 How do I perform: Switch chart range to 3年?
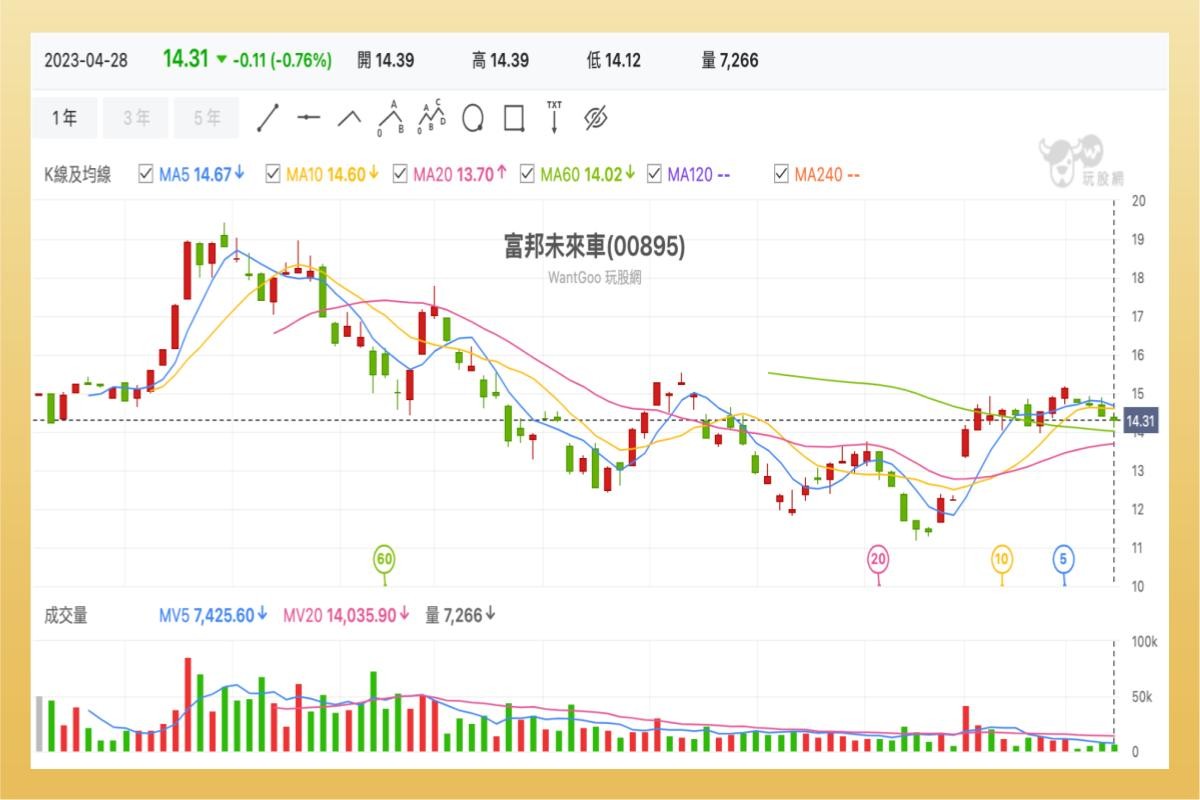click(x=137, y=118)
